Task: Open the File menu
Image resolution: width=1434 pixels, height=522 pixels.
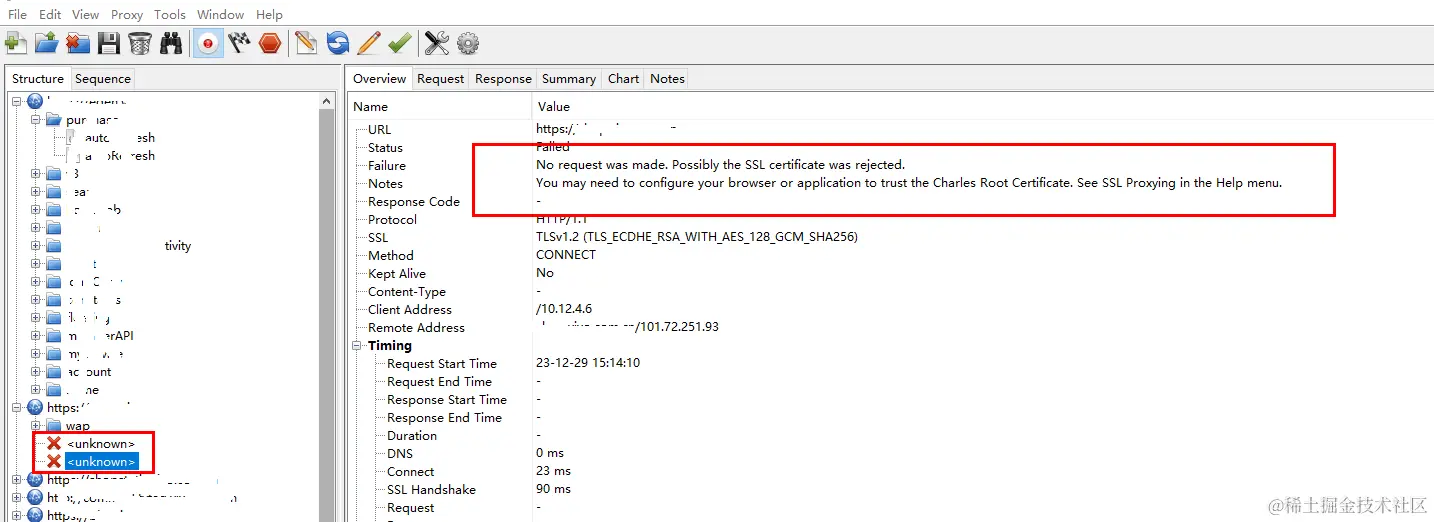Action: coord(17,14)
